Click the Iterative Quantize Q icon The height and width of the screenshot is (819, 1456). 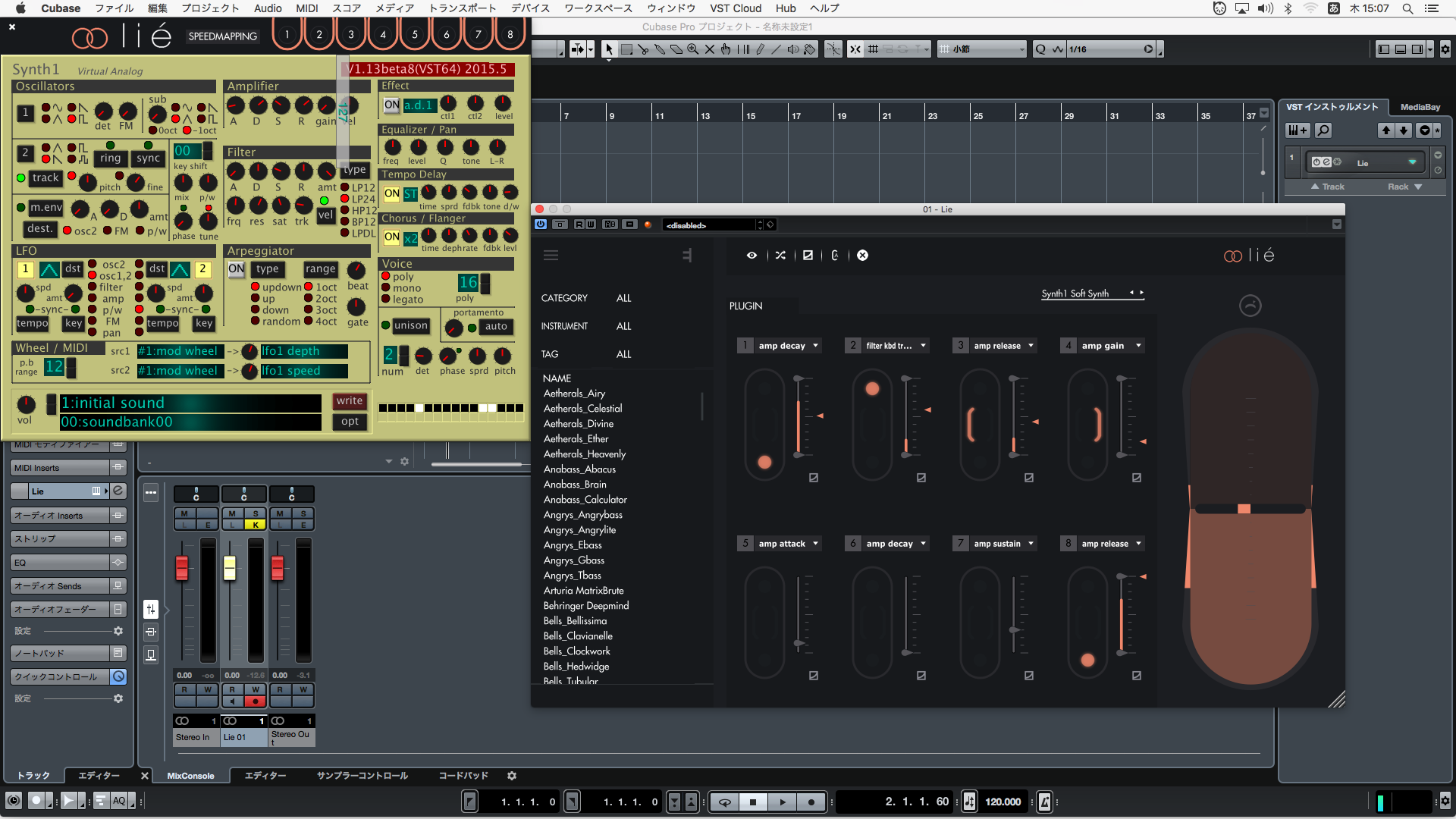pyautogui.click(x=1040, y=49)
